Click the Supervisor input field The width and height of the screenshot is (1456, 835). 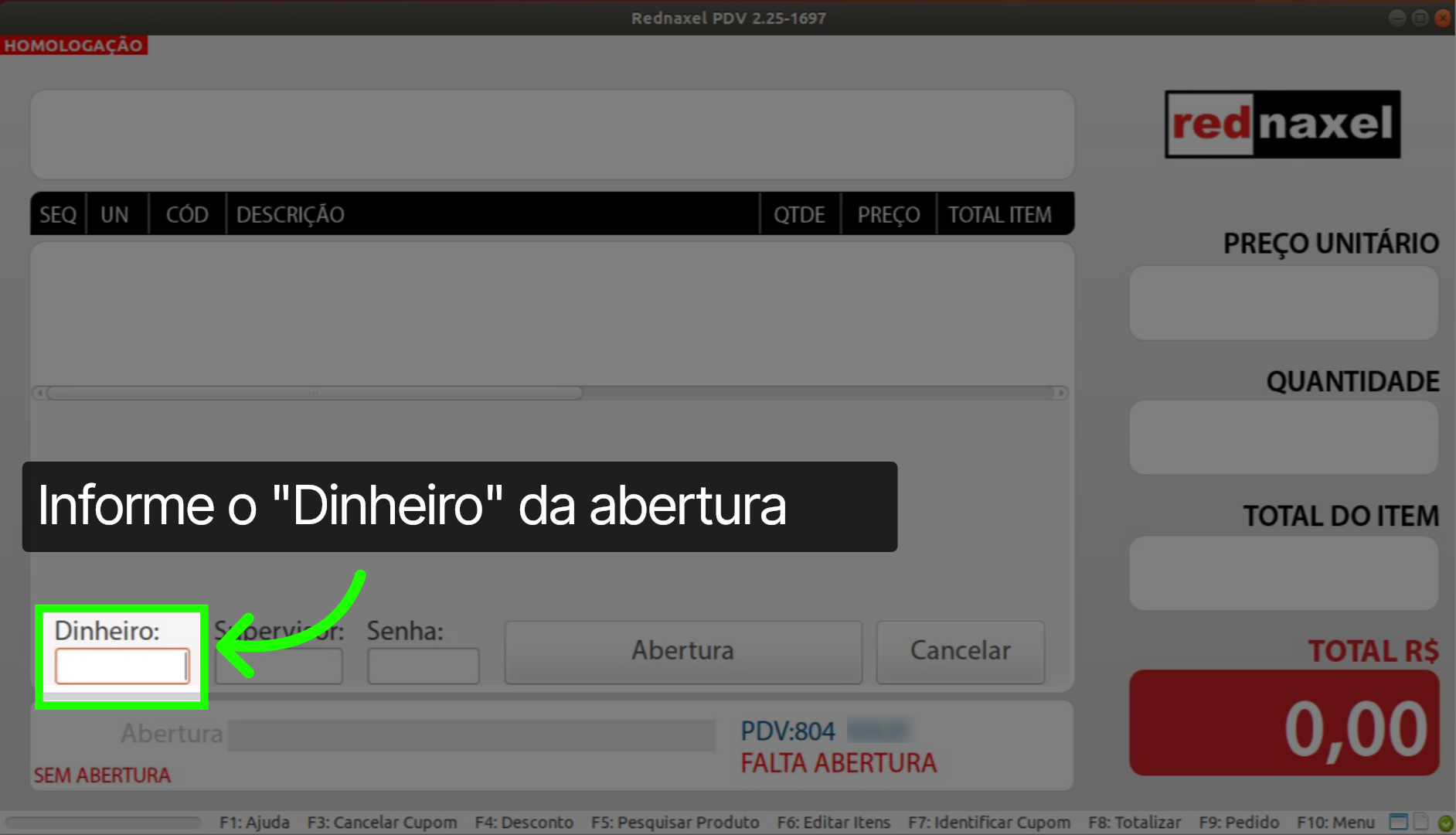pyautogui.click(x=279, y=665)
